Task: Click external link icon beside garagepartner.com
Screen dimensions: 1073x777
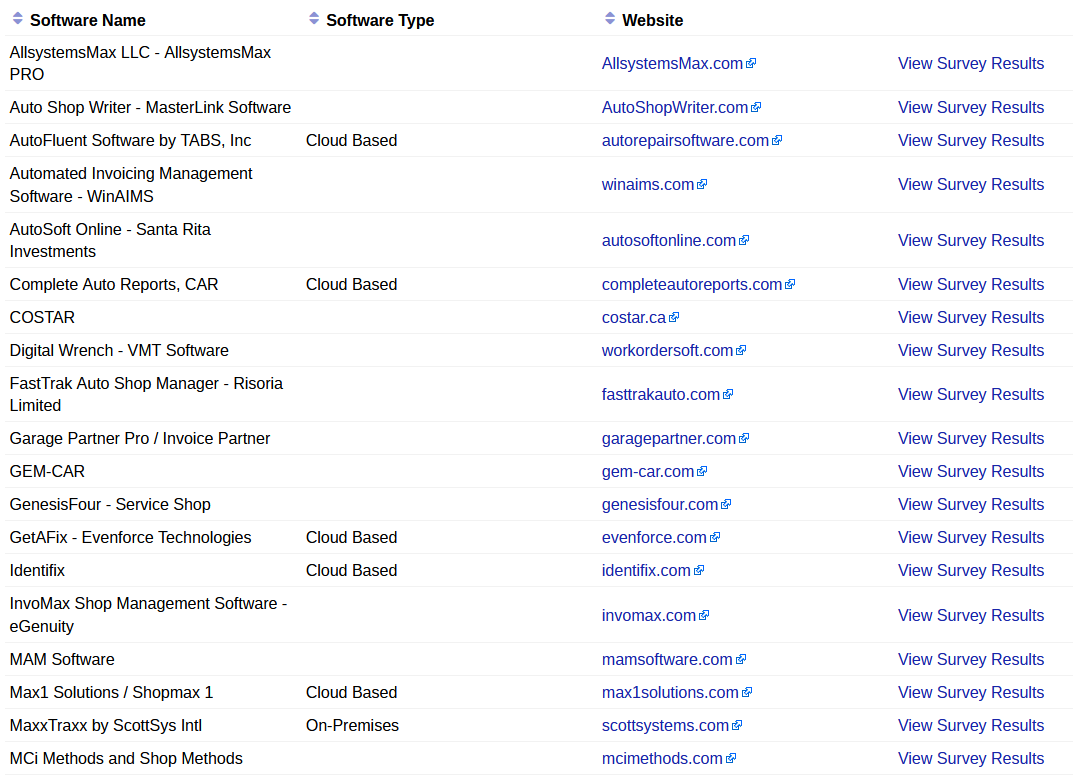Action: [x=745, y=438]
